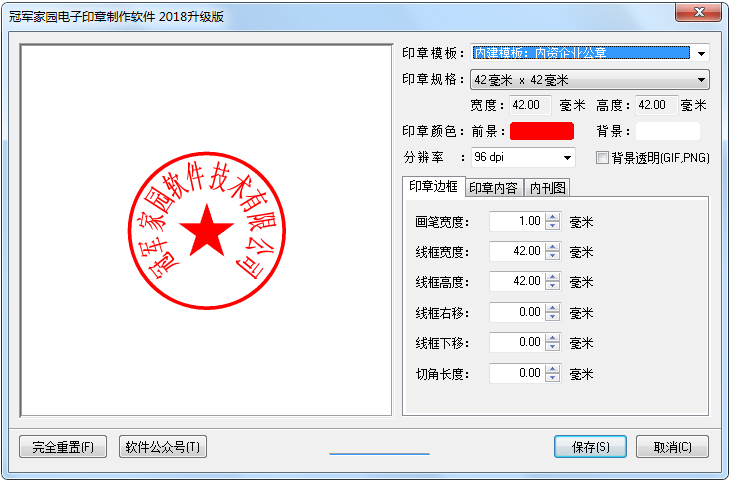Enable 背景透明(GIF,PNG) checkbox
The image size is (733, 482).
(602, 158)
